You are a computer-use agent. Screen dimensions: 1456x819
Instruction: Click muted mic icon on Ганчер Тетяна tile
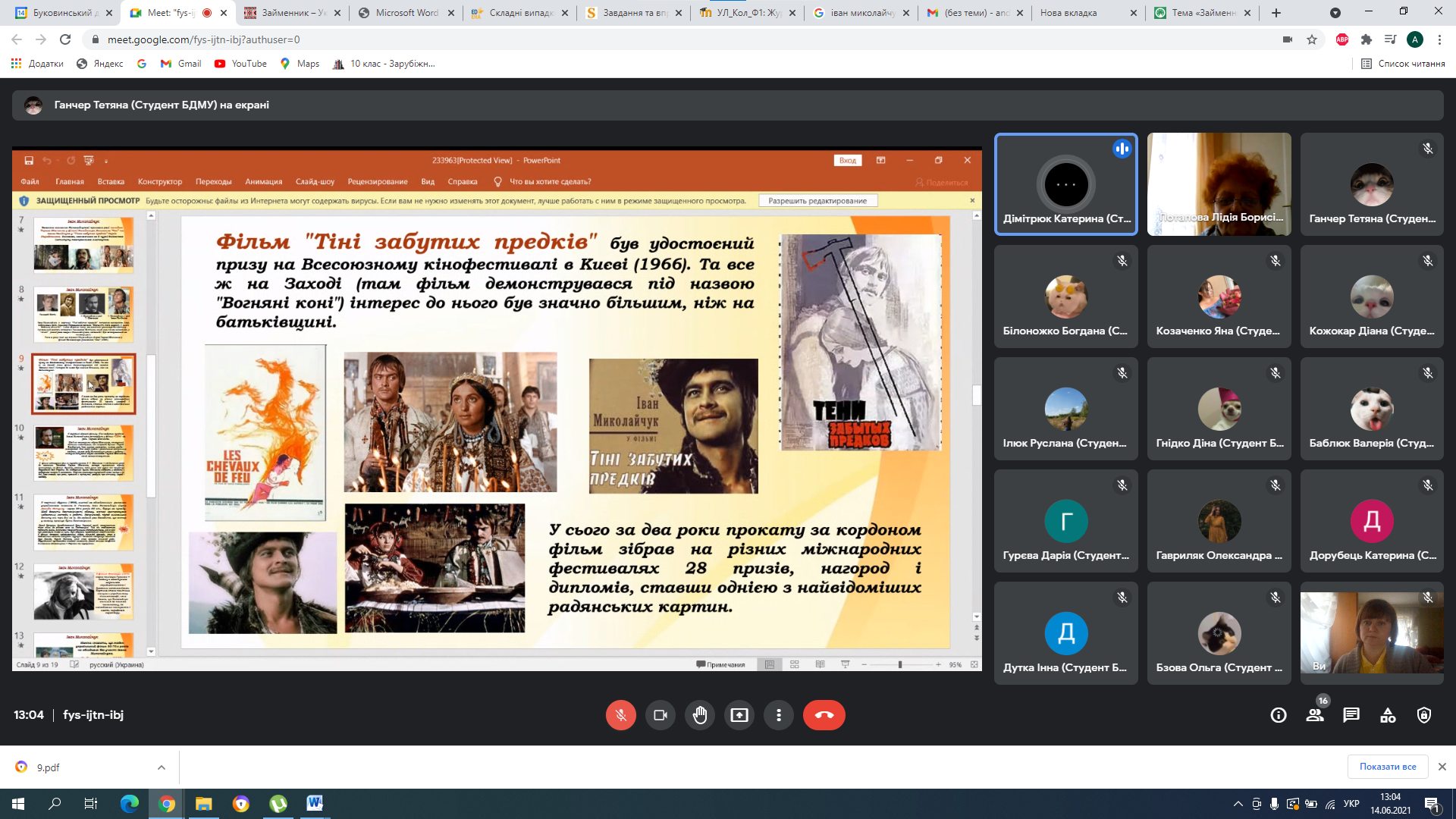(x=1428, y=149)
